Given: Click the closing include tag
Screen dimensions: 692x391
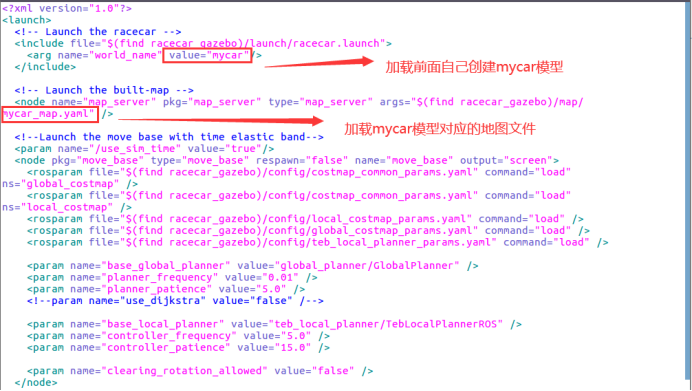Looking at the screenshot, I should pos(45,67).
